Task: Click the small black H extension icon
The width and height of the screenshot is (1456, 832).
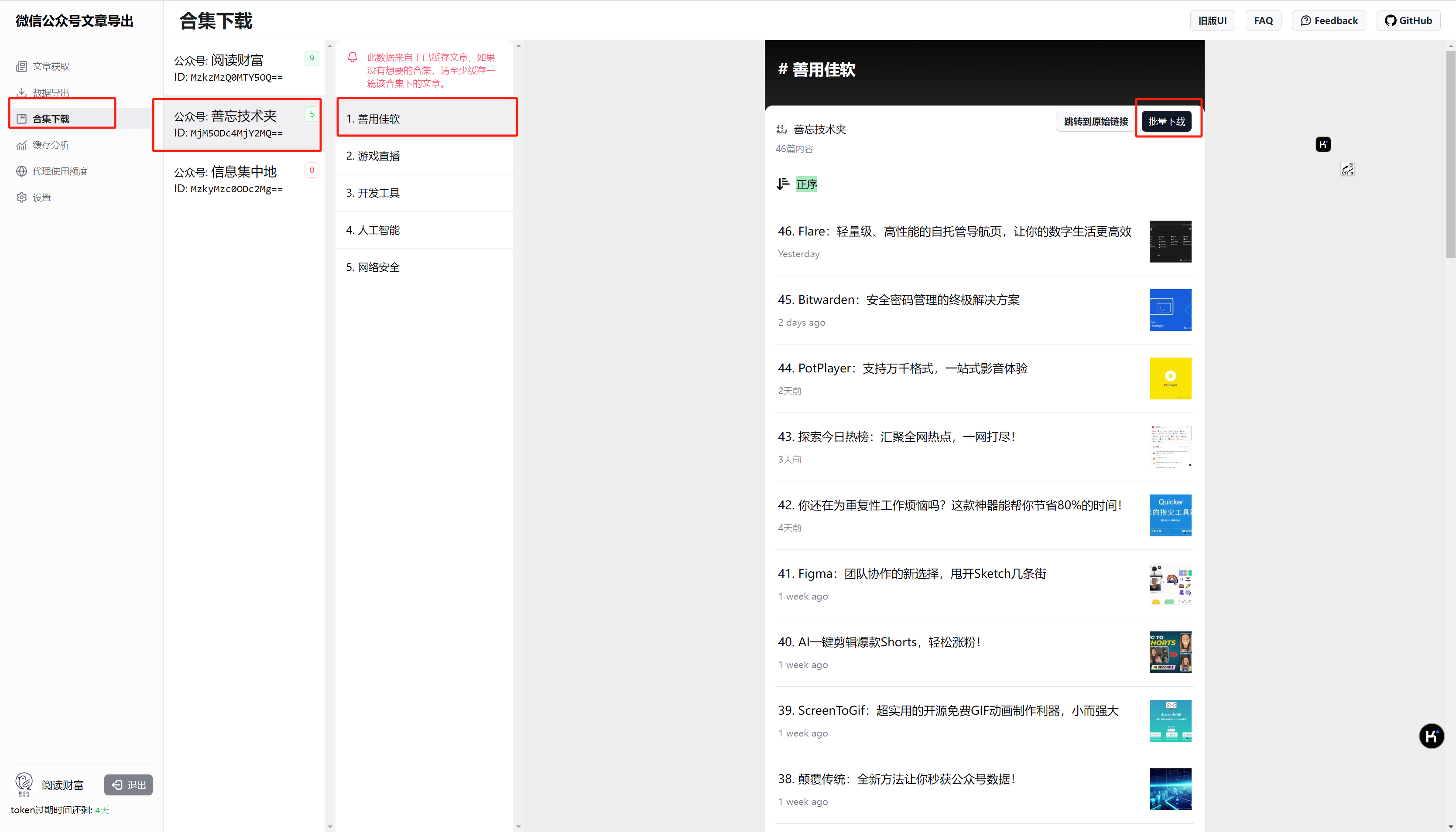Action: pos(1323,145)
